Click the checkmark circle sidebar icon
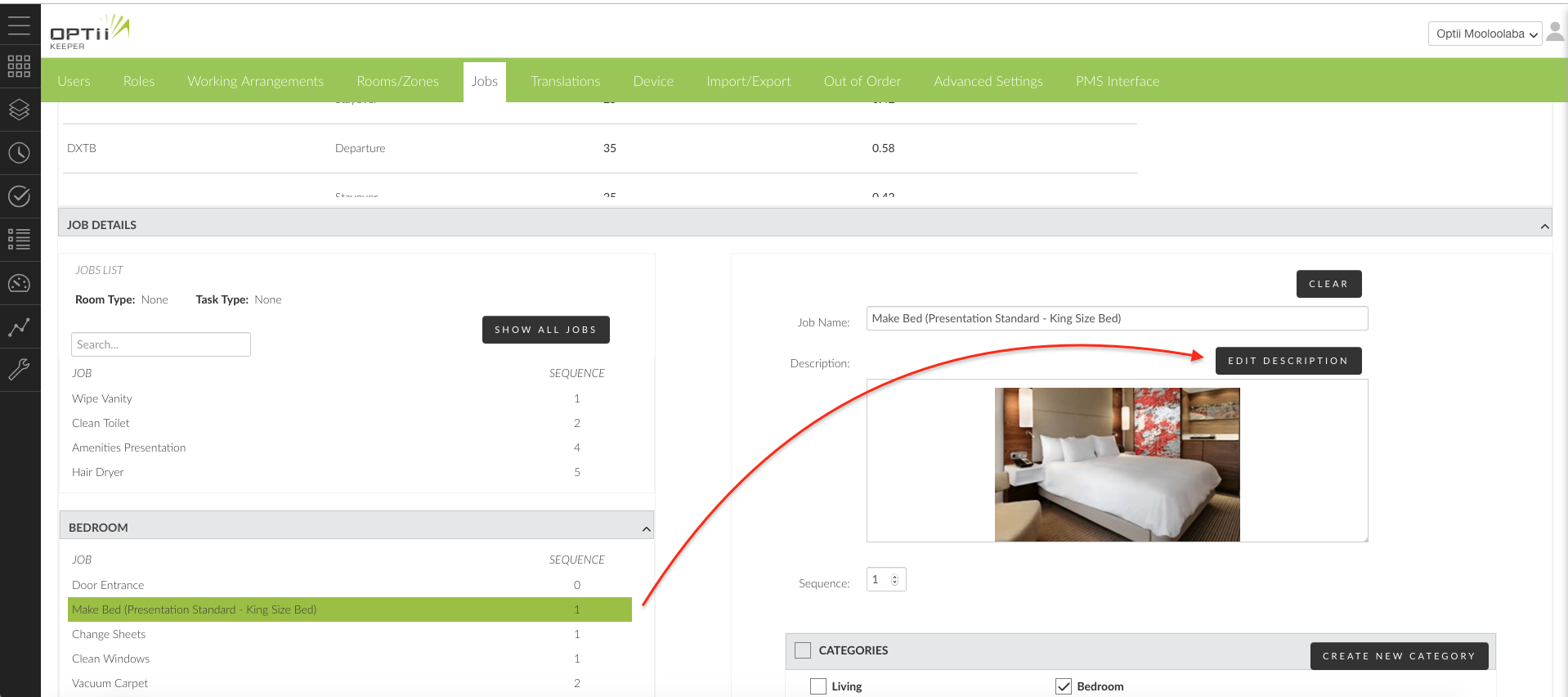The image size is (1568, 697). (x=19, y=196)
